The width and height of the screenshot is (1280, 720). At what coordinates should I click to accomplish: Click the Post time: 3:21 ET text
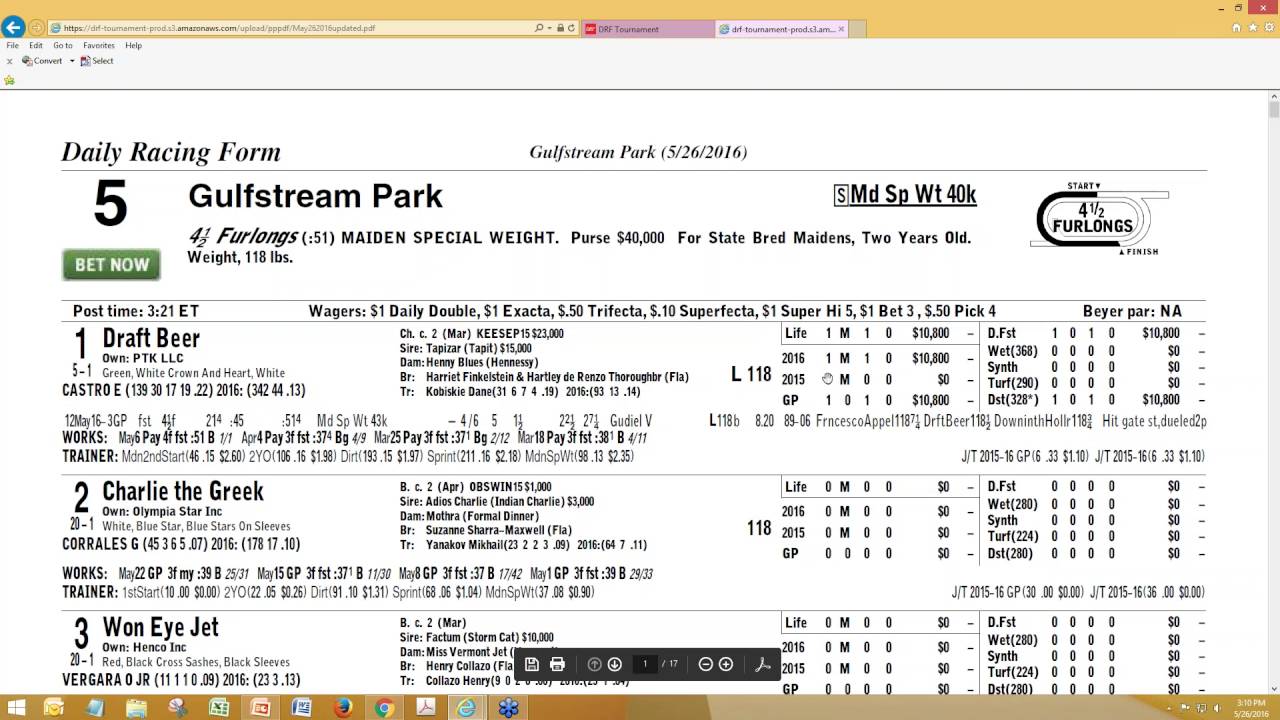pos(135,311)
